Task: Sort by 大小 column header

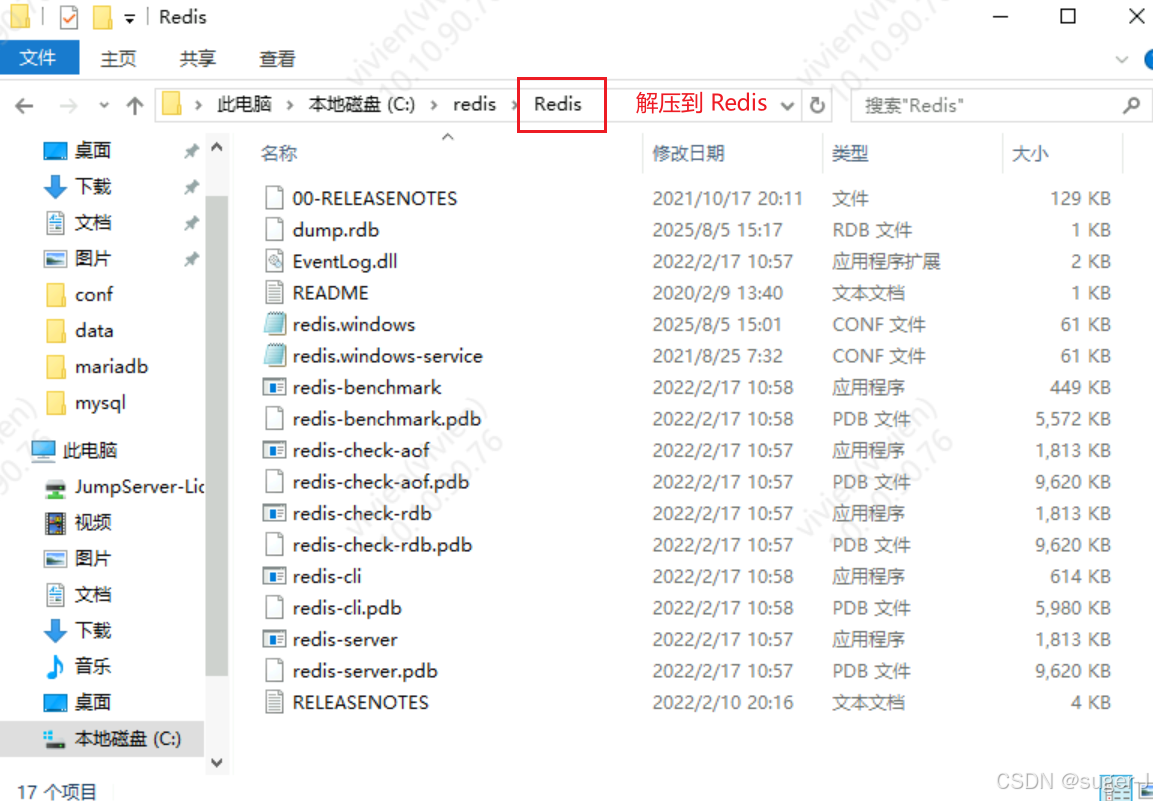Action: (x=1029, y=153)
